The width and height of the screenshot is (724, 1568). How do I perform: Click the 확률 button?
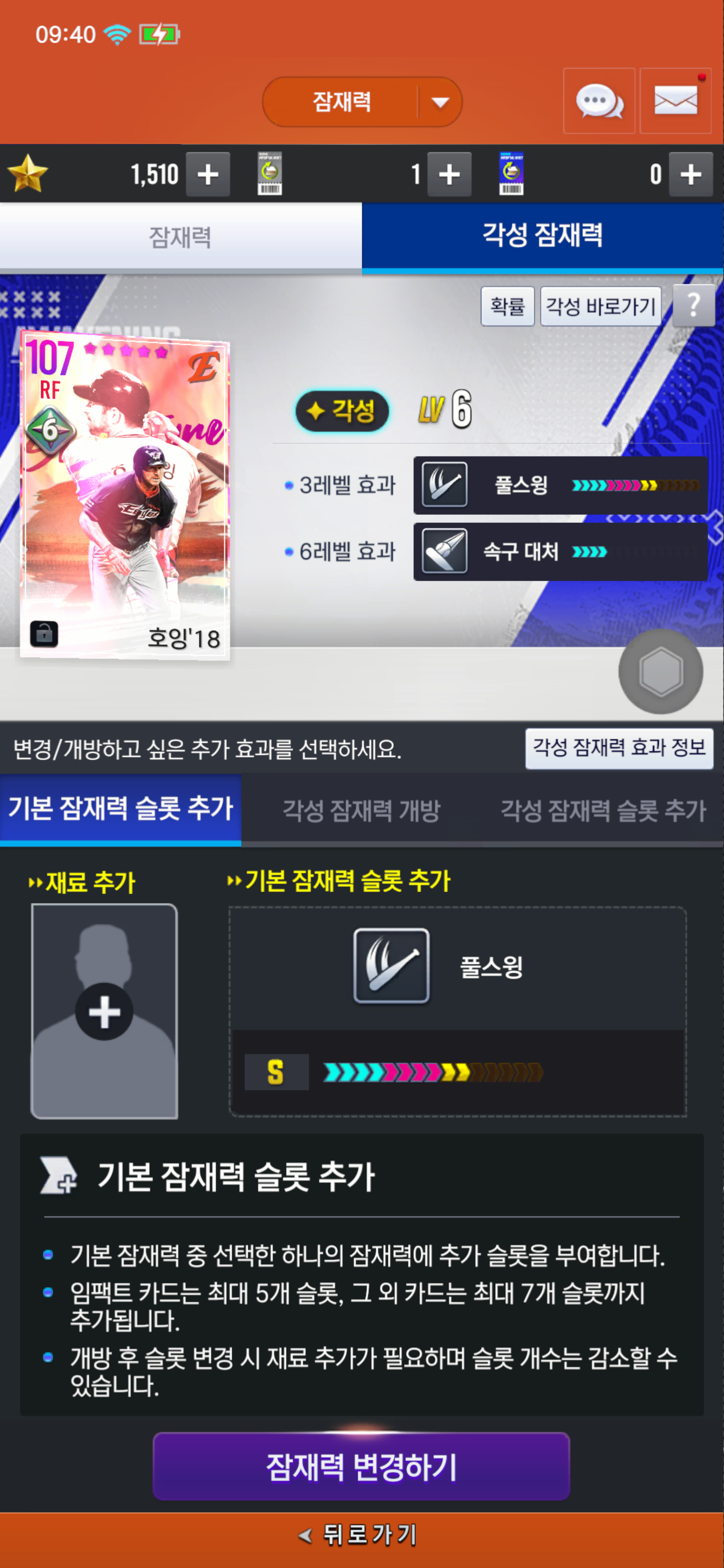tap(508, 306)
